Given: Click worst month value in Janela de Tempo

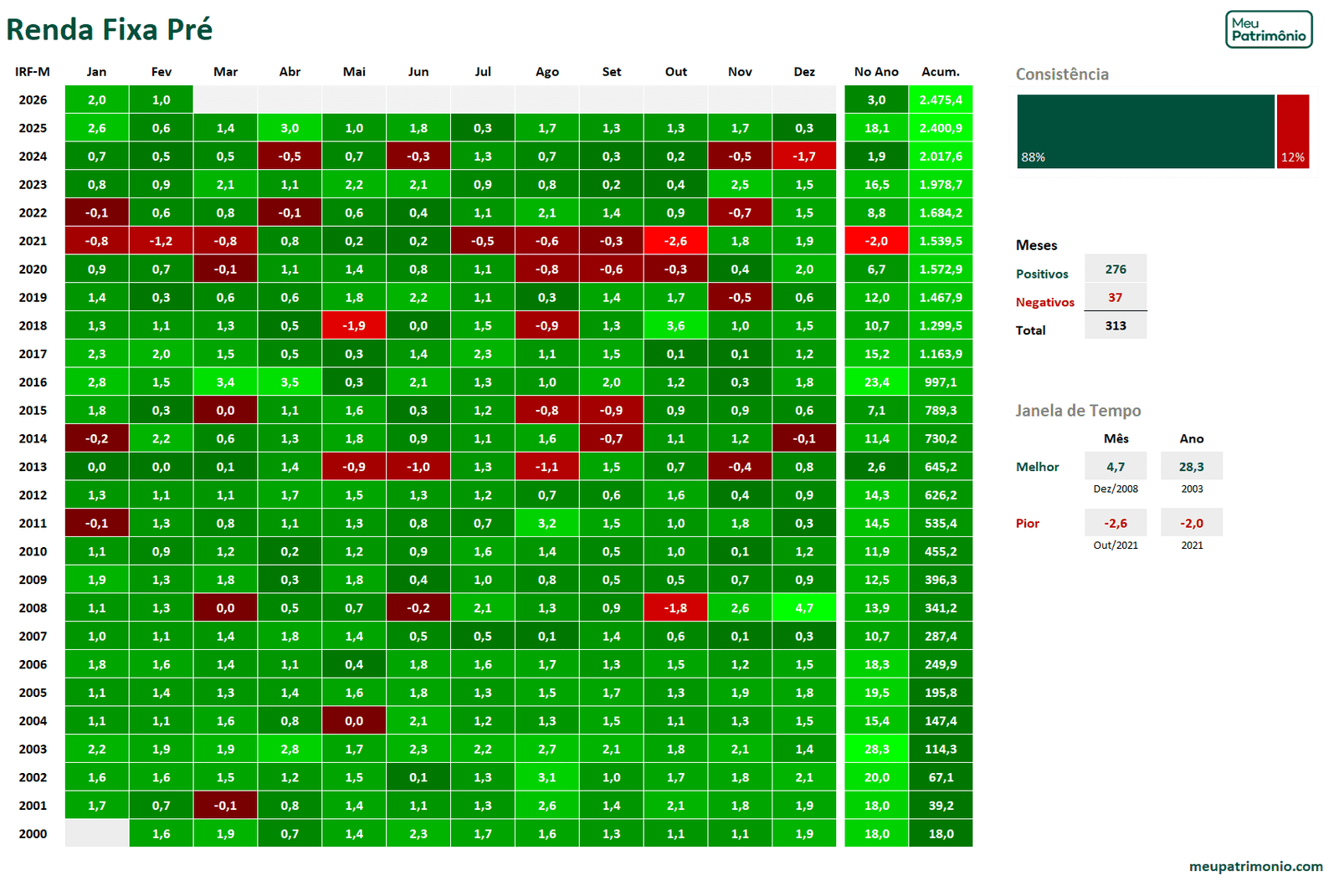Looking at the screenshot, I should (1115, 523).
